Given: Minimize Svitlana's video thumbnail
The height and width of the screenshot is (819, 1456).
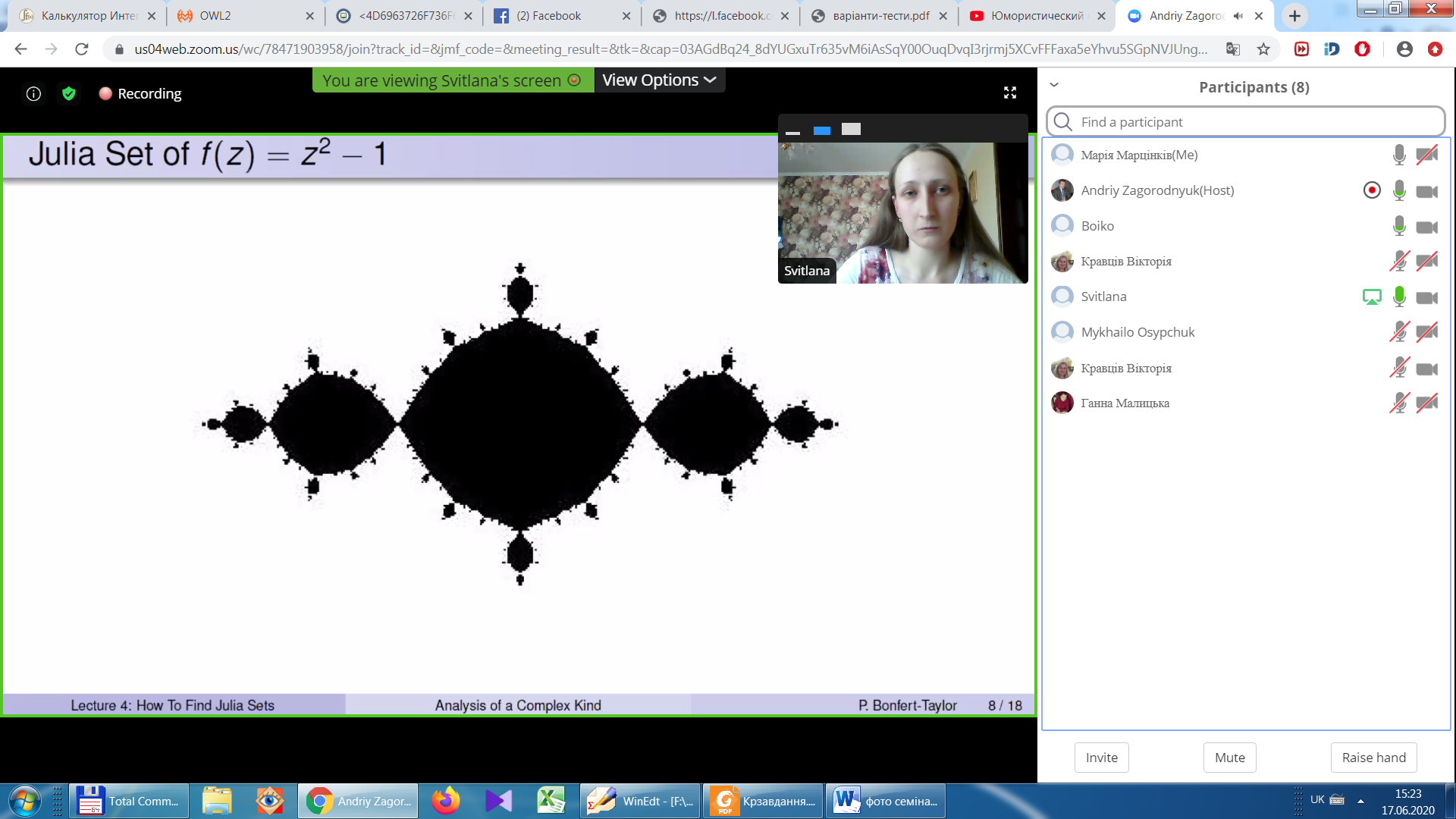Looking at the screenshot, I should [792, 131].
